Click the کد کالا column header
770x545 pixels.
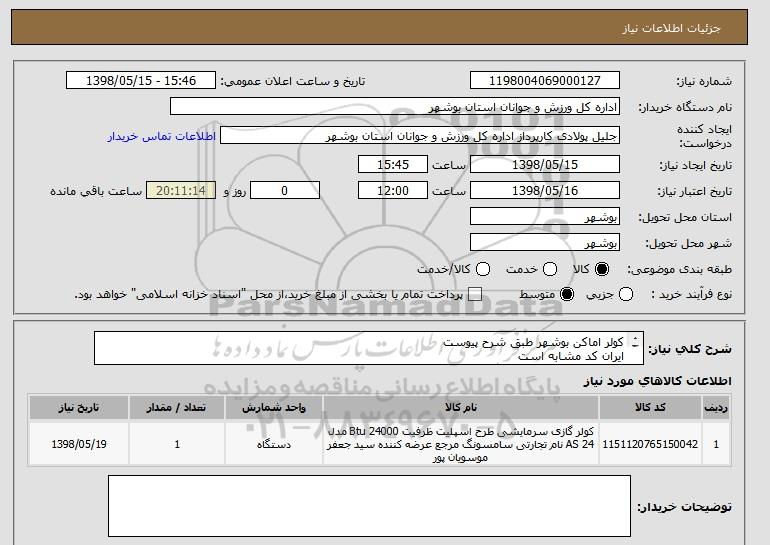coord(650,408)
